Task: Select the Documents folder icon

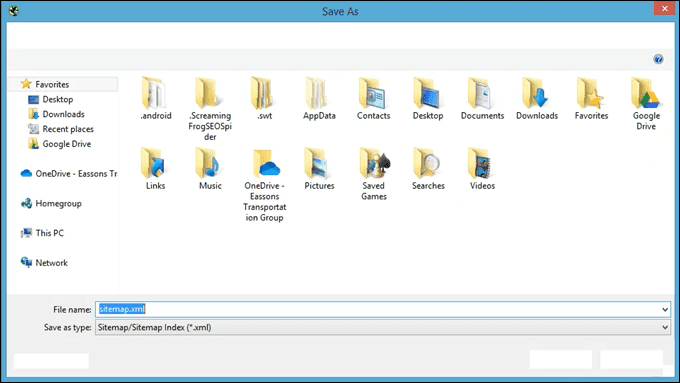Action: tap(482, 93)
